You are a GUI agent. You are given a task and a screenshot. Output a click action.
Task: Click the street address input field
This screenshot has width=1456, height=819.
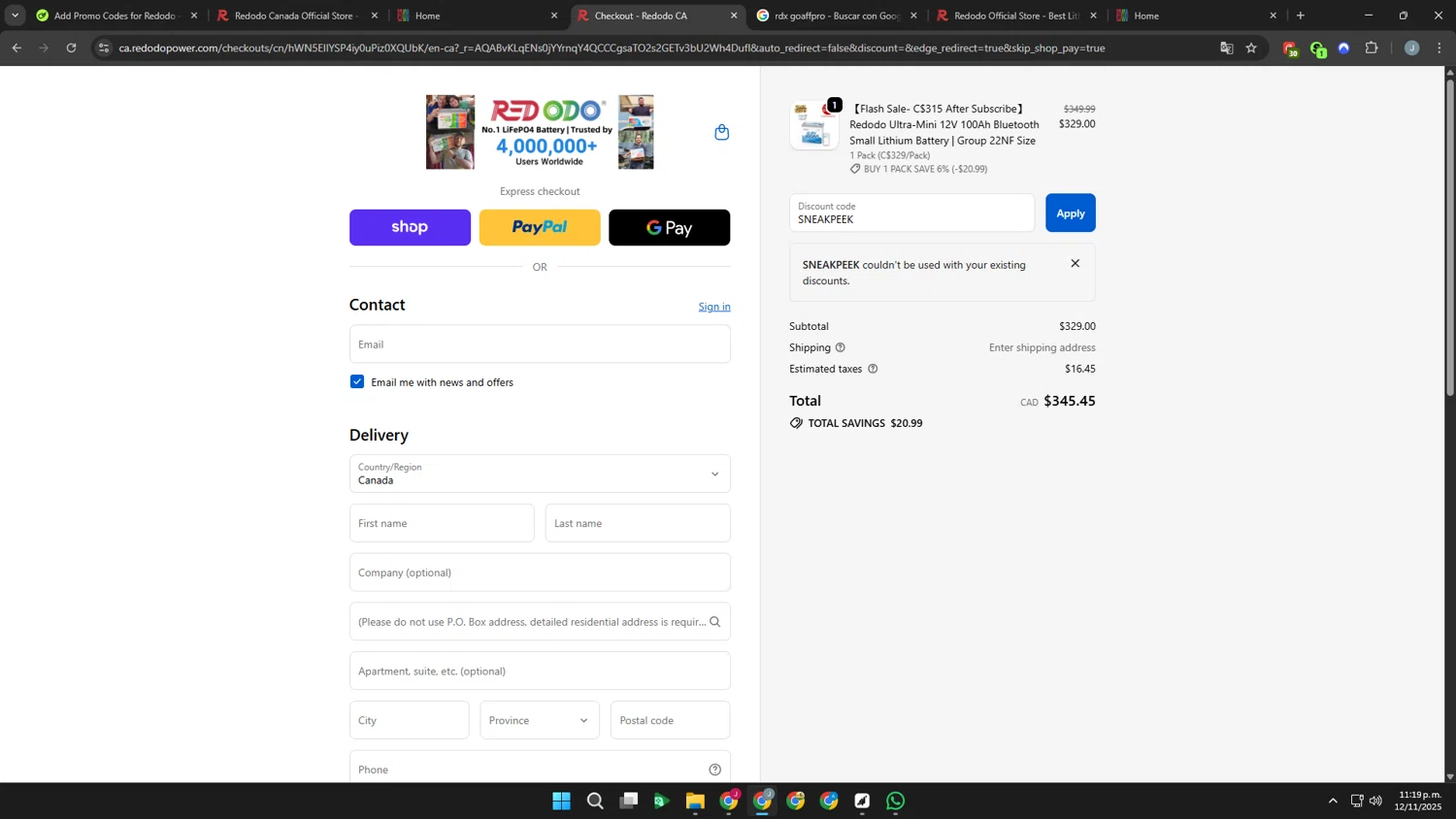click(540, 622)
